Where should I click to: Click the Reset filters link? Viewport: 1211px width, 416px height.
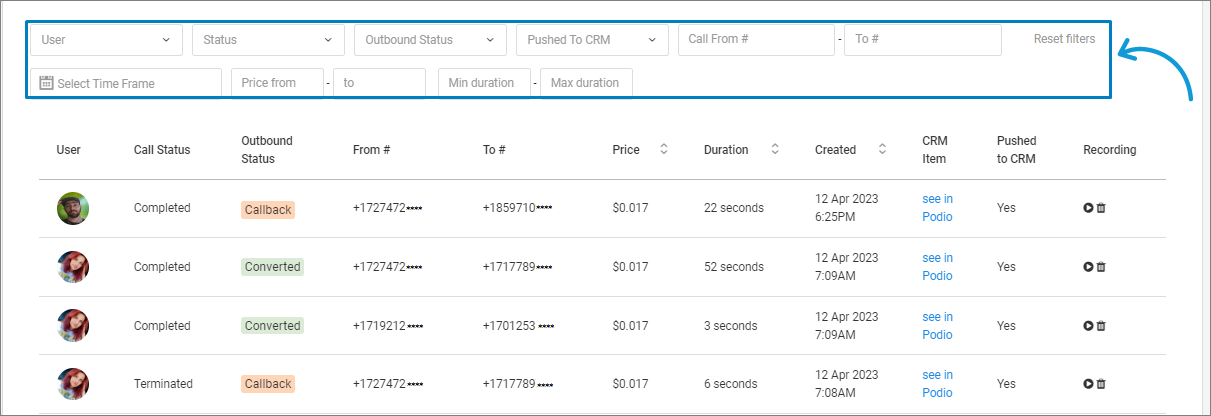[1064, 39]
